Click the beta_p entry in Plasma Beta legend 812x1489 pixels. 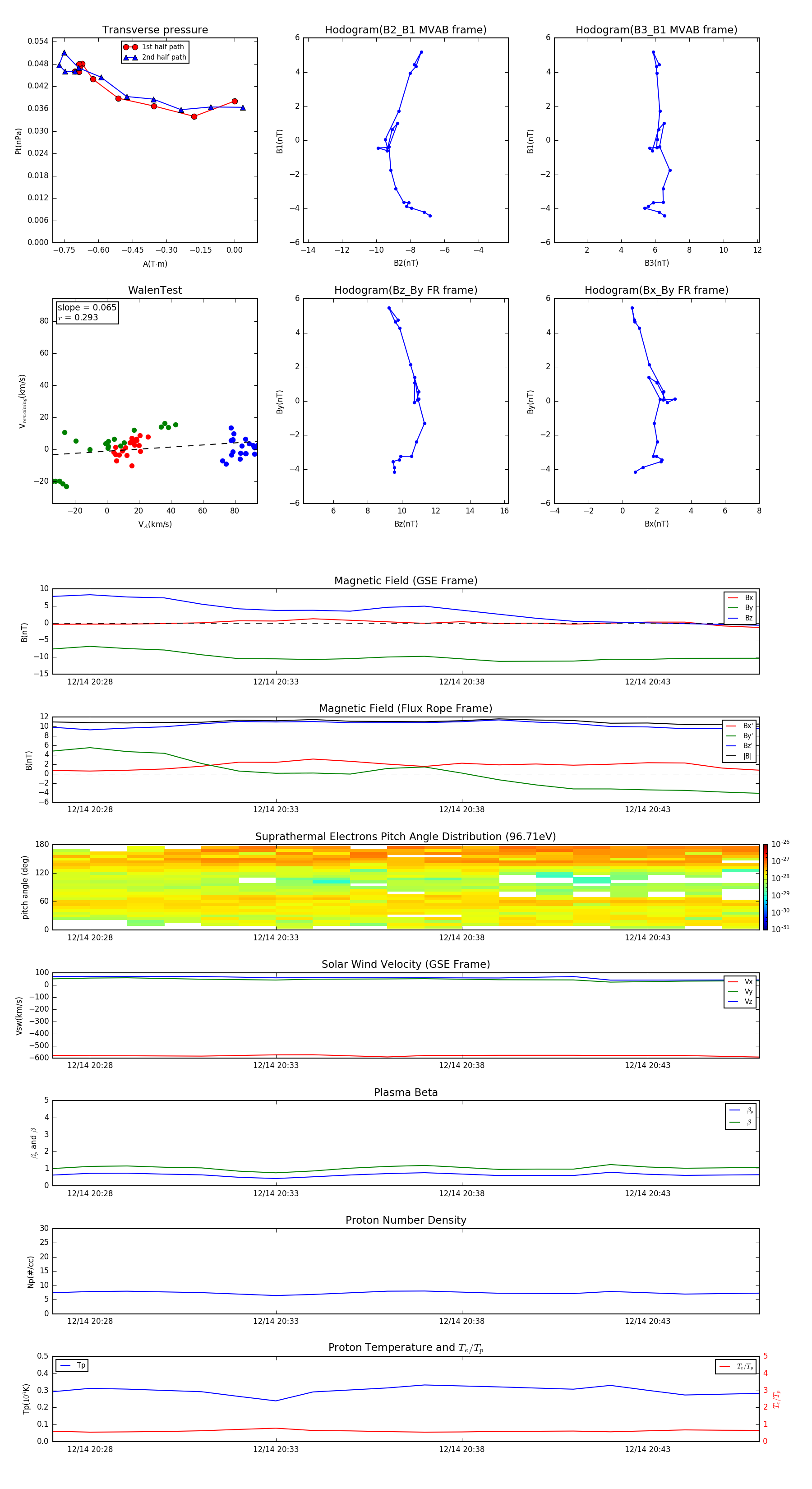[741, 1110]
